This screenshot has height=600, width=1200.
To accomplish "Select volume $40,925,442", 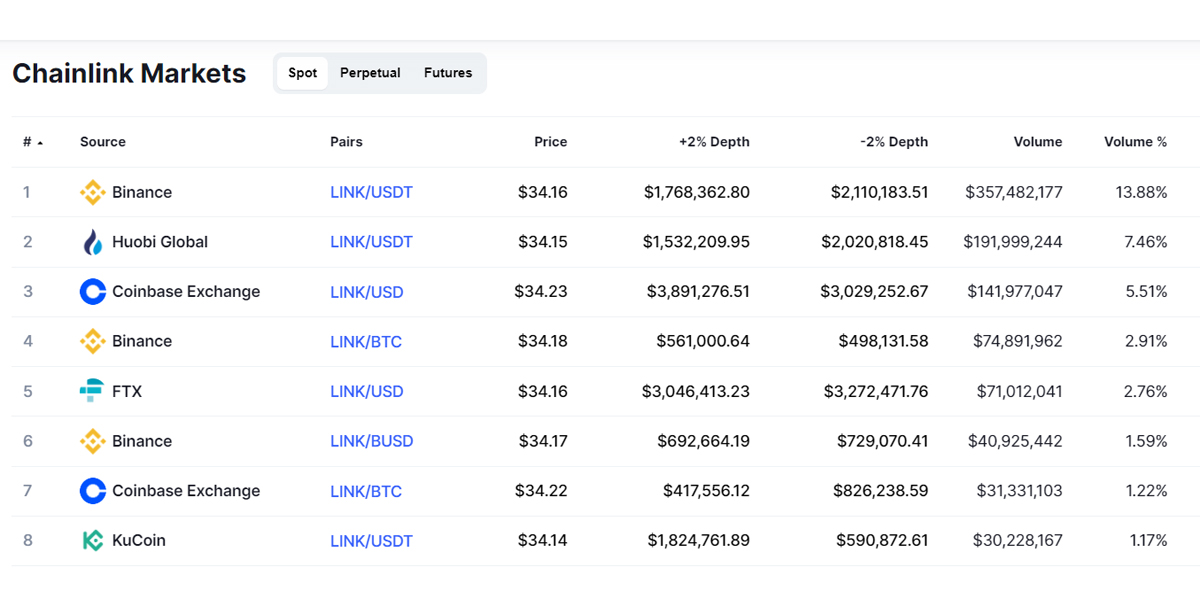I will tap(1015, 441).
